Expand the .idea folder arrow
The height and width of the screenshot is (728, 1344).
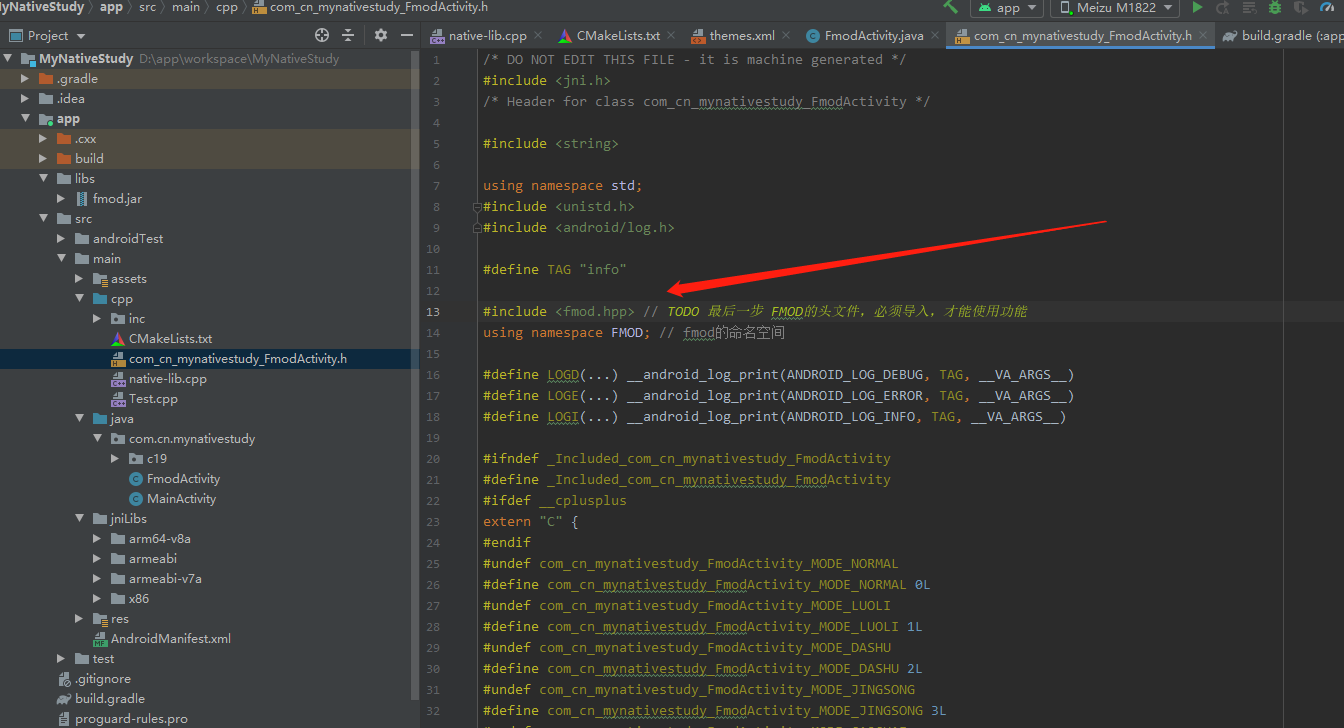click(26, 99)
